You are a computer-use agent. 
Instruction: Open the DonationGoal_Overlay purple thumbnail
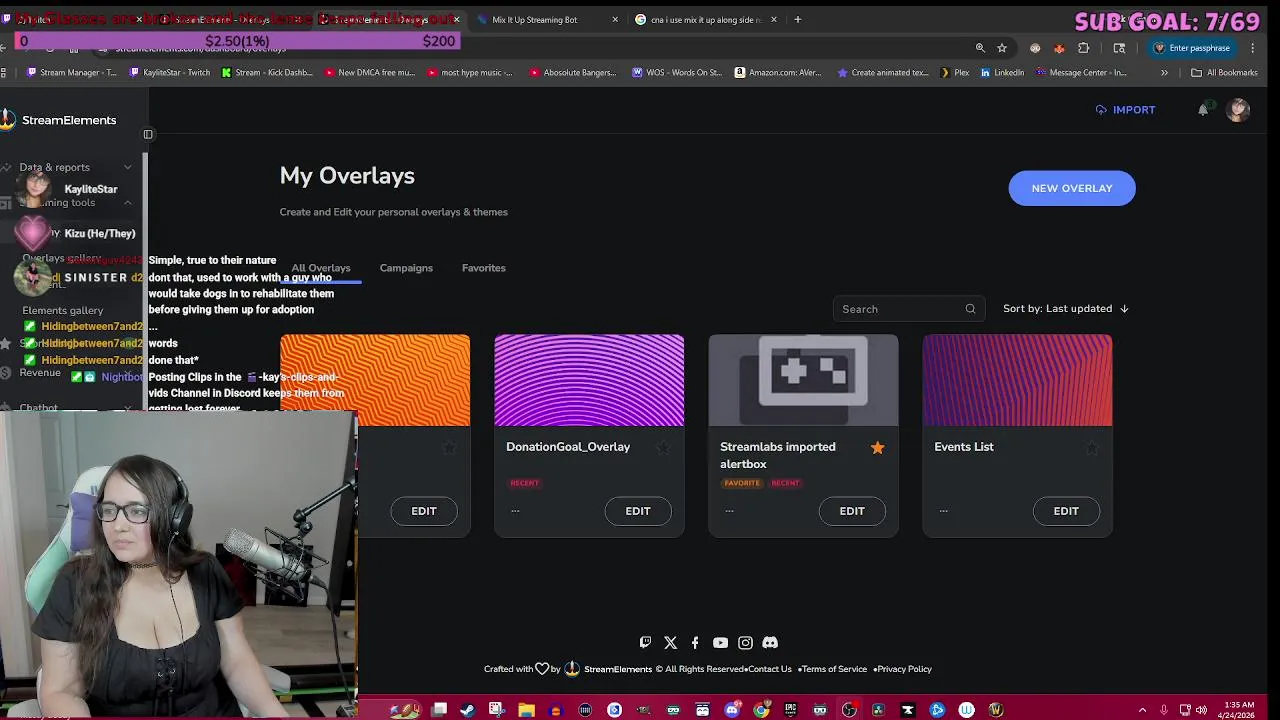(x=589, y=380)
